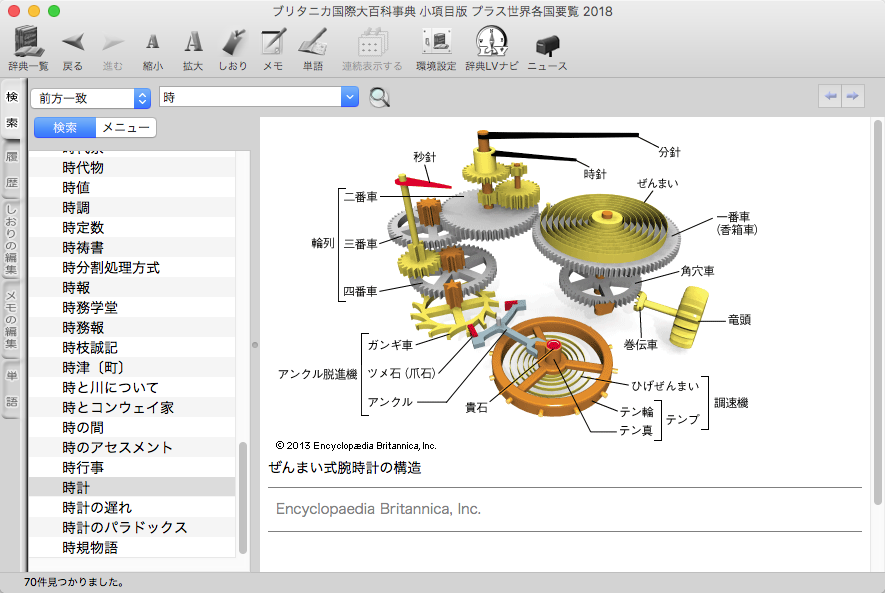Click the Encyclopaedia Britannica, Inc. credit text
This screenshot has height=593, width=885.
click(378, 509)
